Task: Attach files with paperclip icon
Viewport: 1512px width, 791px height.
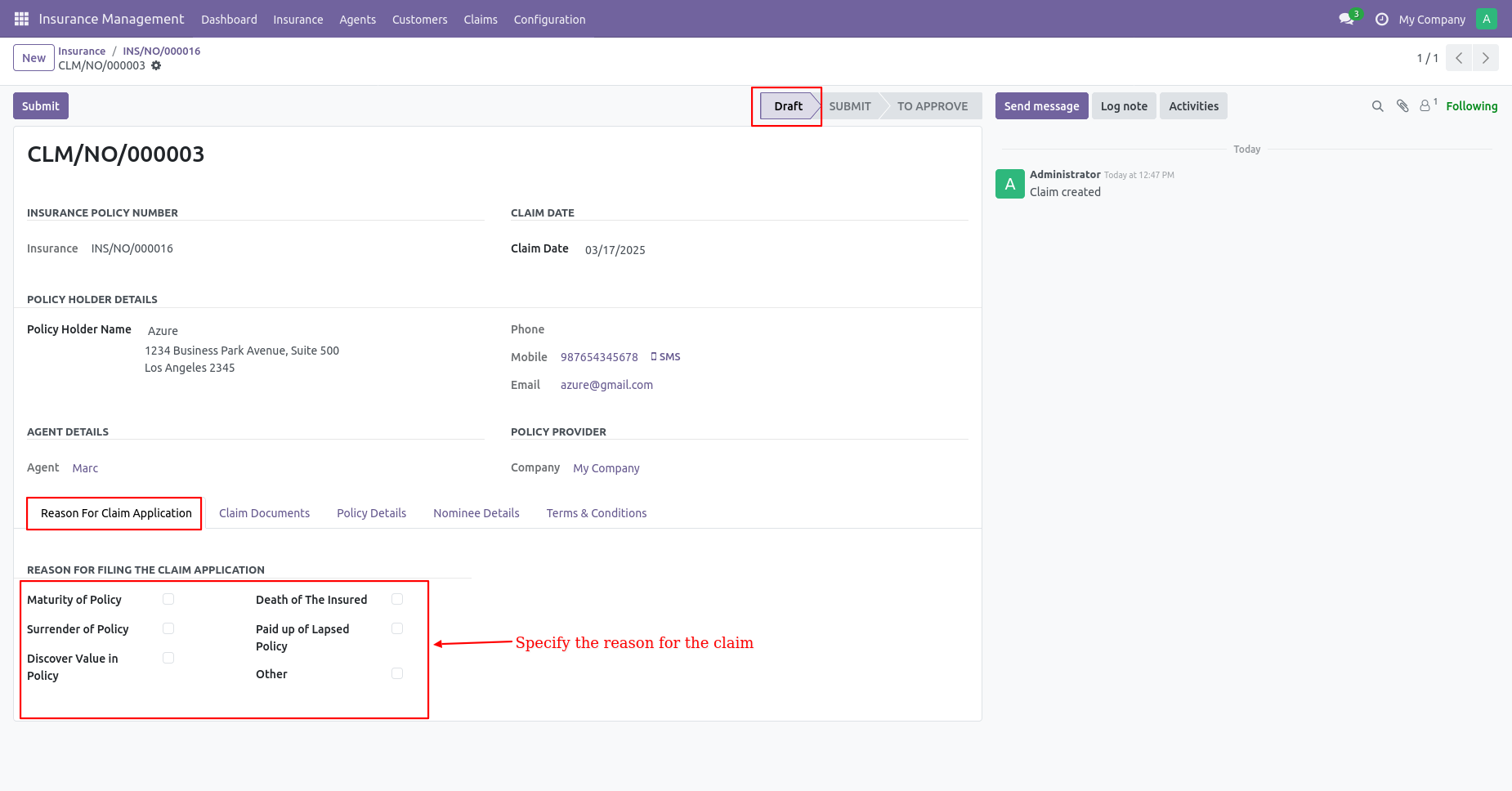Action: click(x=1402, y=106)
